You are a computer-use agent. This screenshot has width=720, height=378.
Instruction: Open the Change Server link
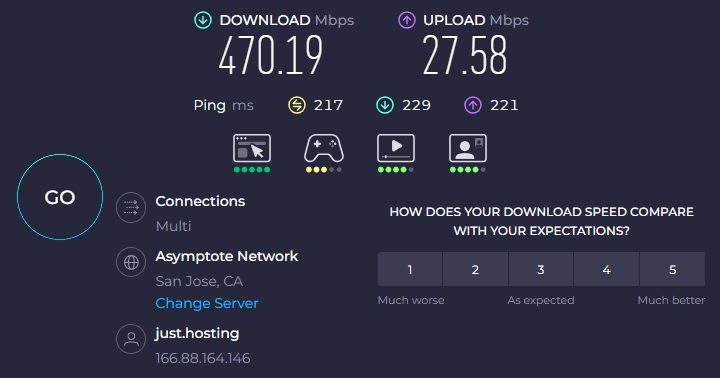pos(207,304)
